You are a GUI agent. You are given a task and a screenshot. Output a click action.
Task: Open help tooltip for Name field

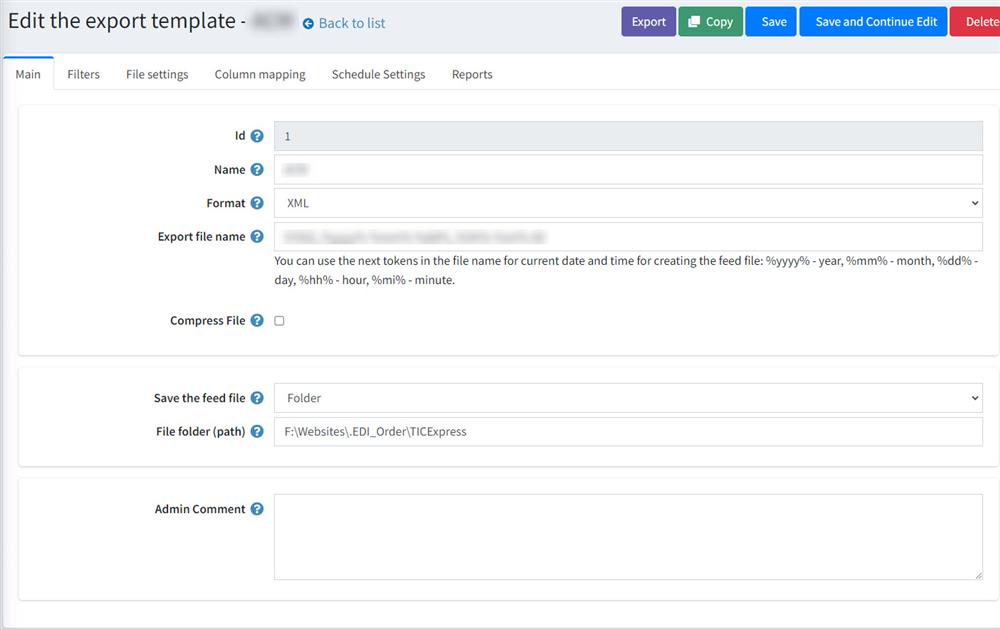(257, 170)
